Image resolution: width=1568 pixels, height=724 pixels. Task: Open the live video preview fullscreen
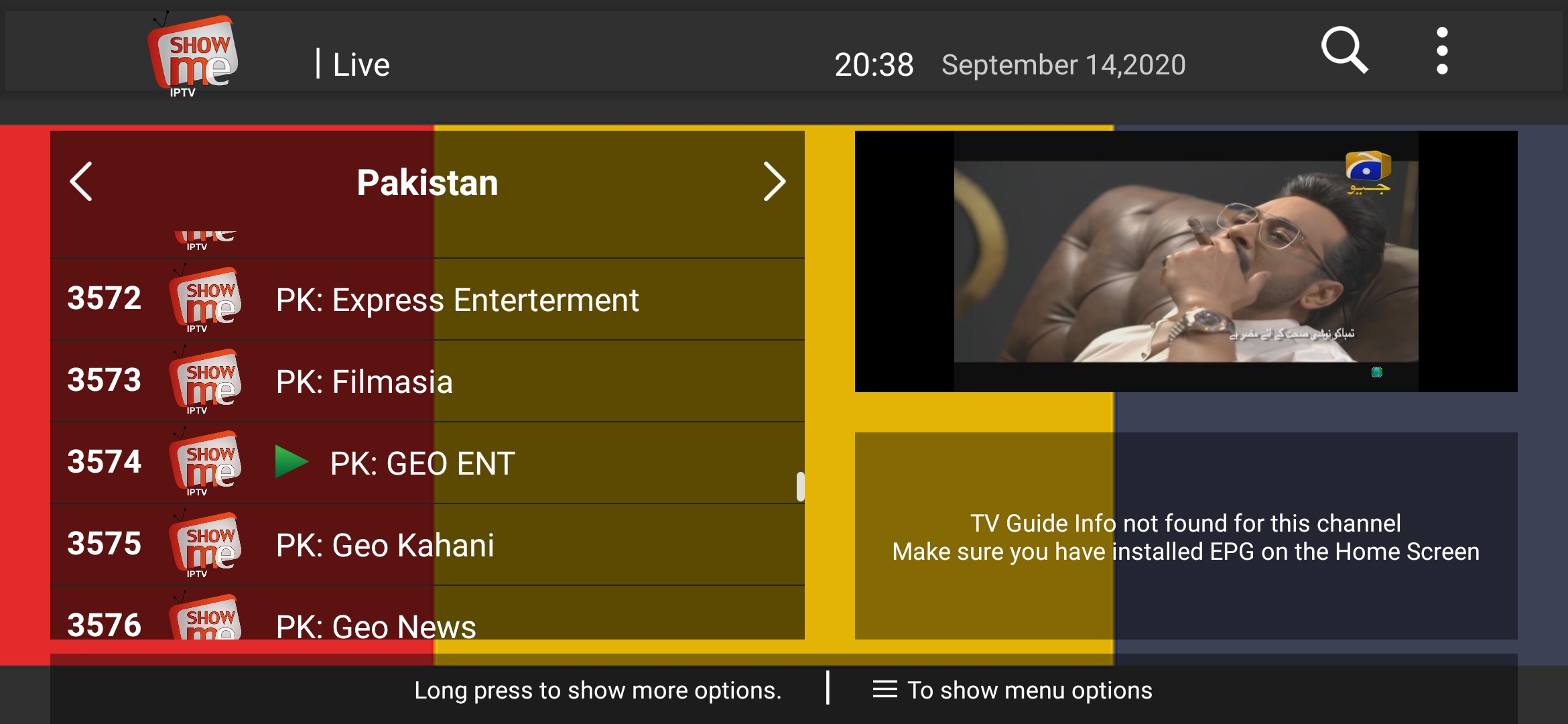(x=1186, y=261)
